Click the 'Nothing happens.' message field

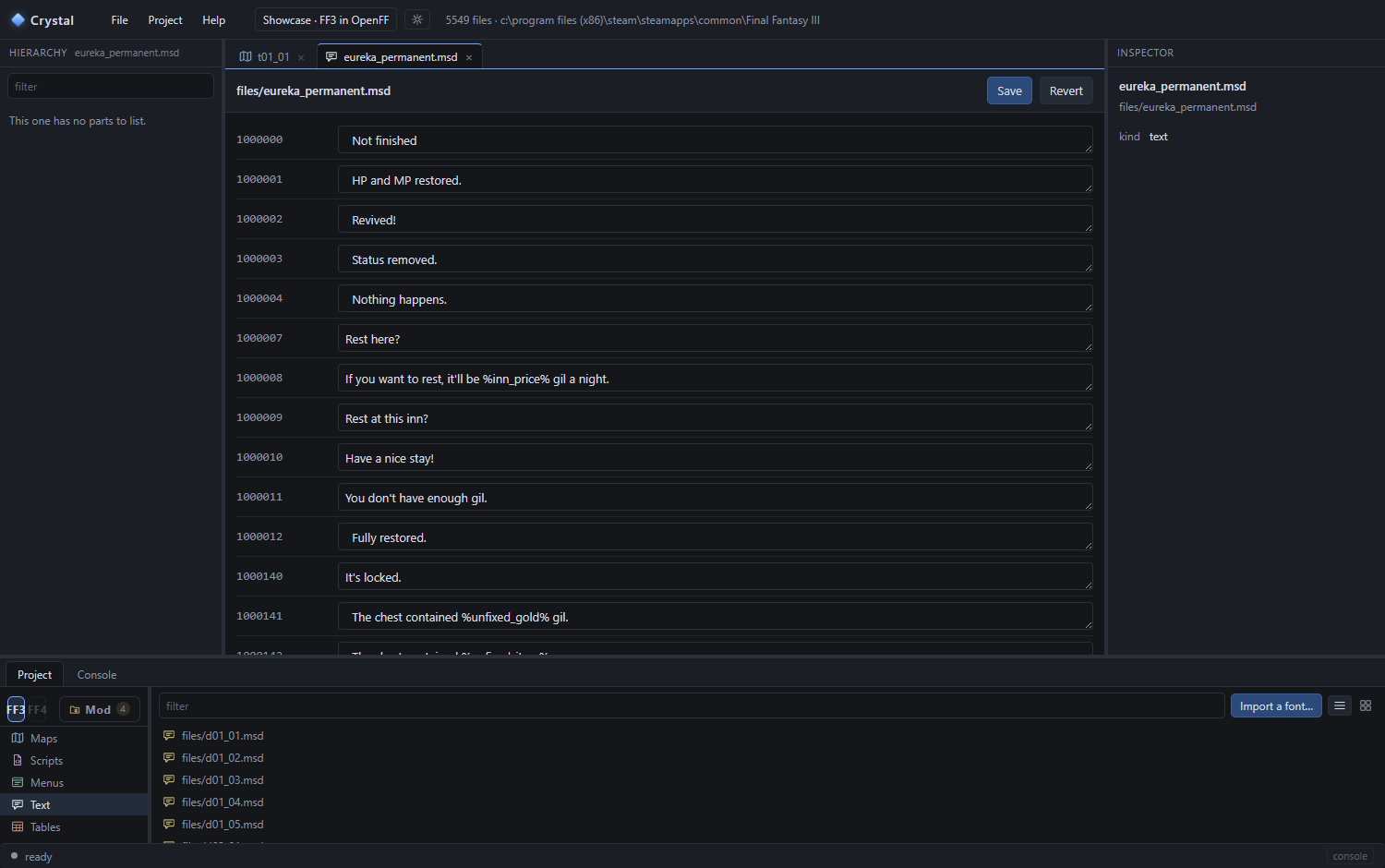click(716, 299)
